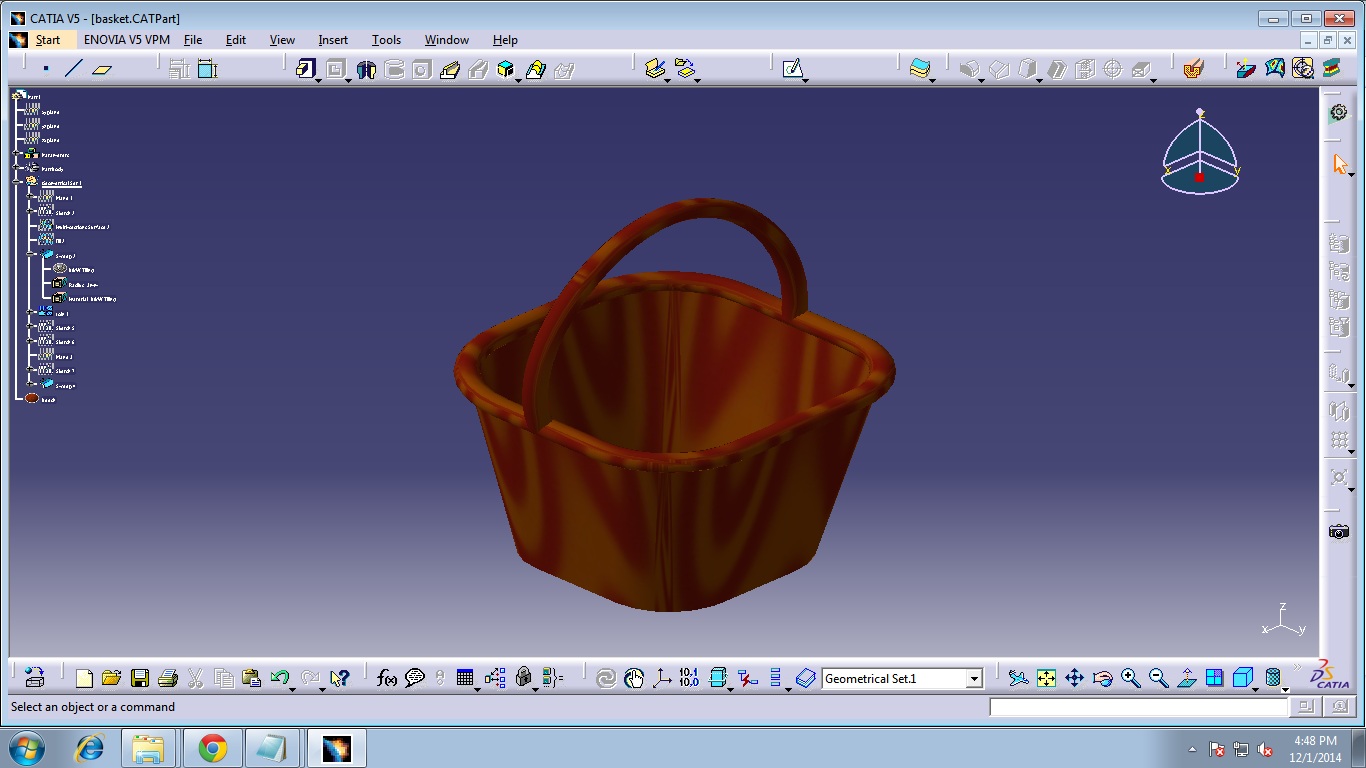The height and width of the screenshot is (768, 1366).
Task: Select the Line tool
Action: coord(74,69)
